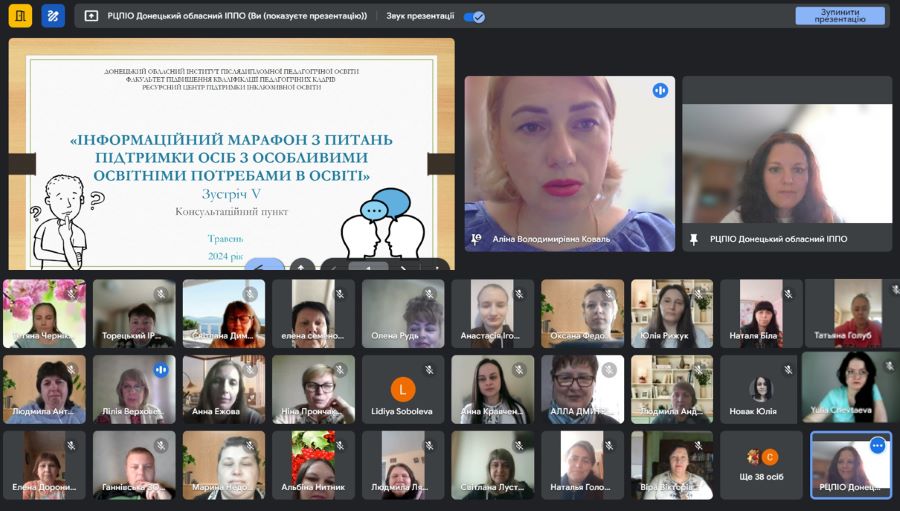Viewport: 900px width, 511px height.
Task: Click muted mic icon on Людмила Ант tile
Action: 71,370
